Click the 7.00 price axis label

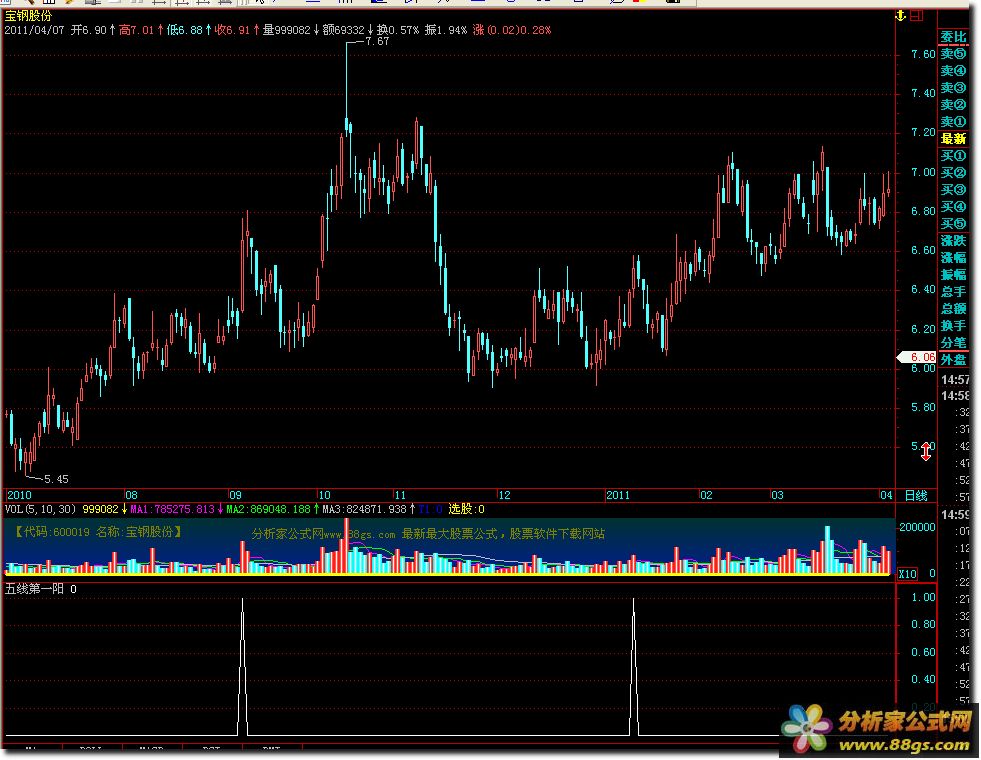click(923, 172)
